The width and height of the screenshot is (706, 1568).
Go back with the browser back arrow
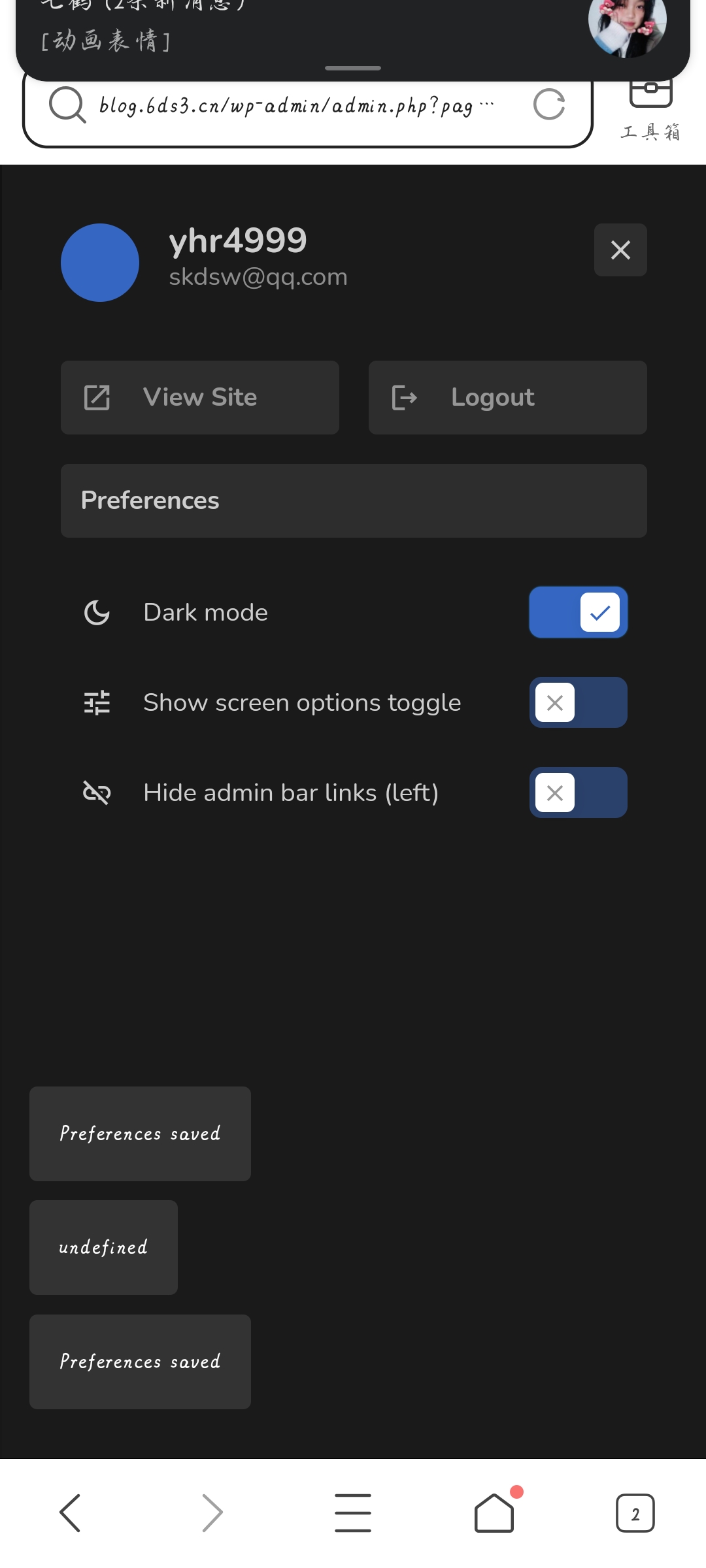click(71, 1512)
